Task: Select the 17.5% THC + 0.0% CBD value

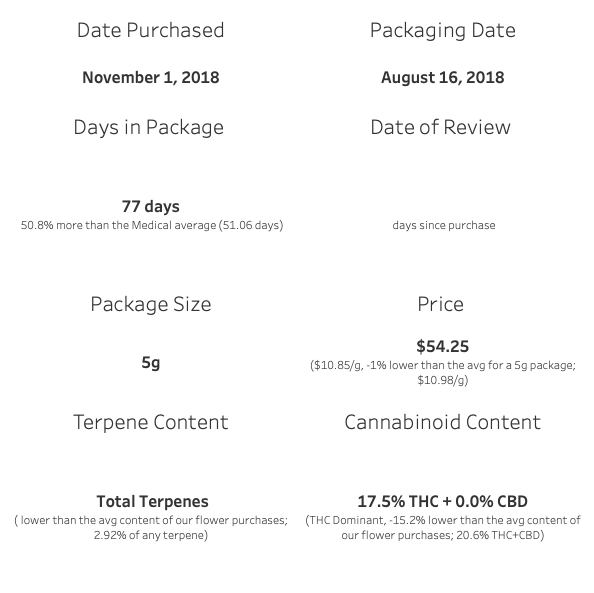Action: point(442,501)
